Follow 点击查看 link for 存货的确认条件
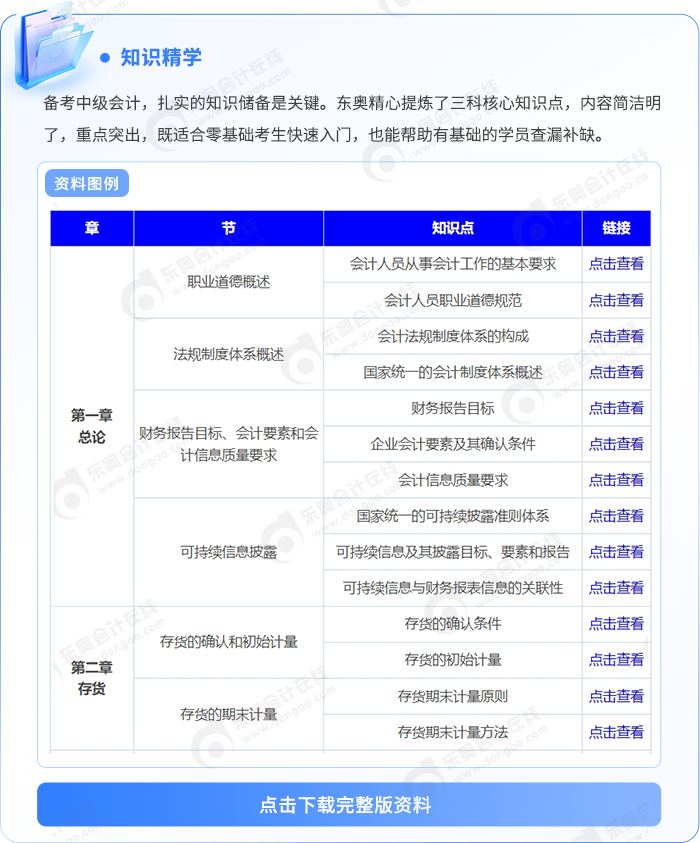700x843 pixels. pos(616,624)
